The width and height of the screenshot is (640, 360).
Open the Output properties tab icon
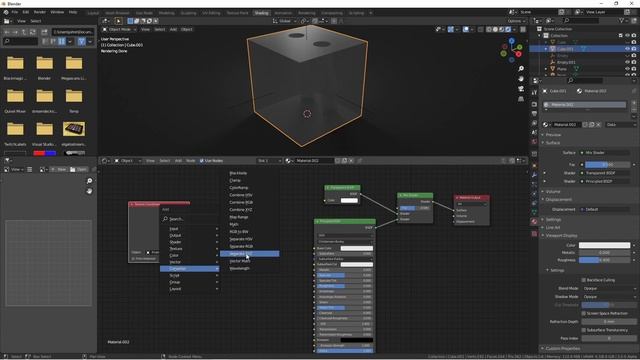534,113
